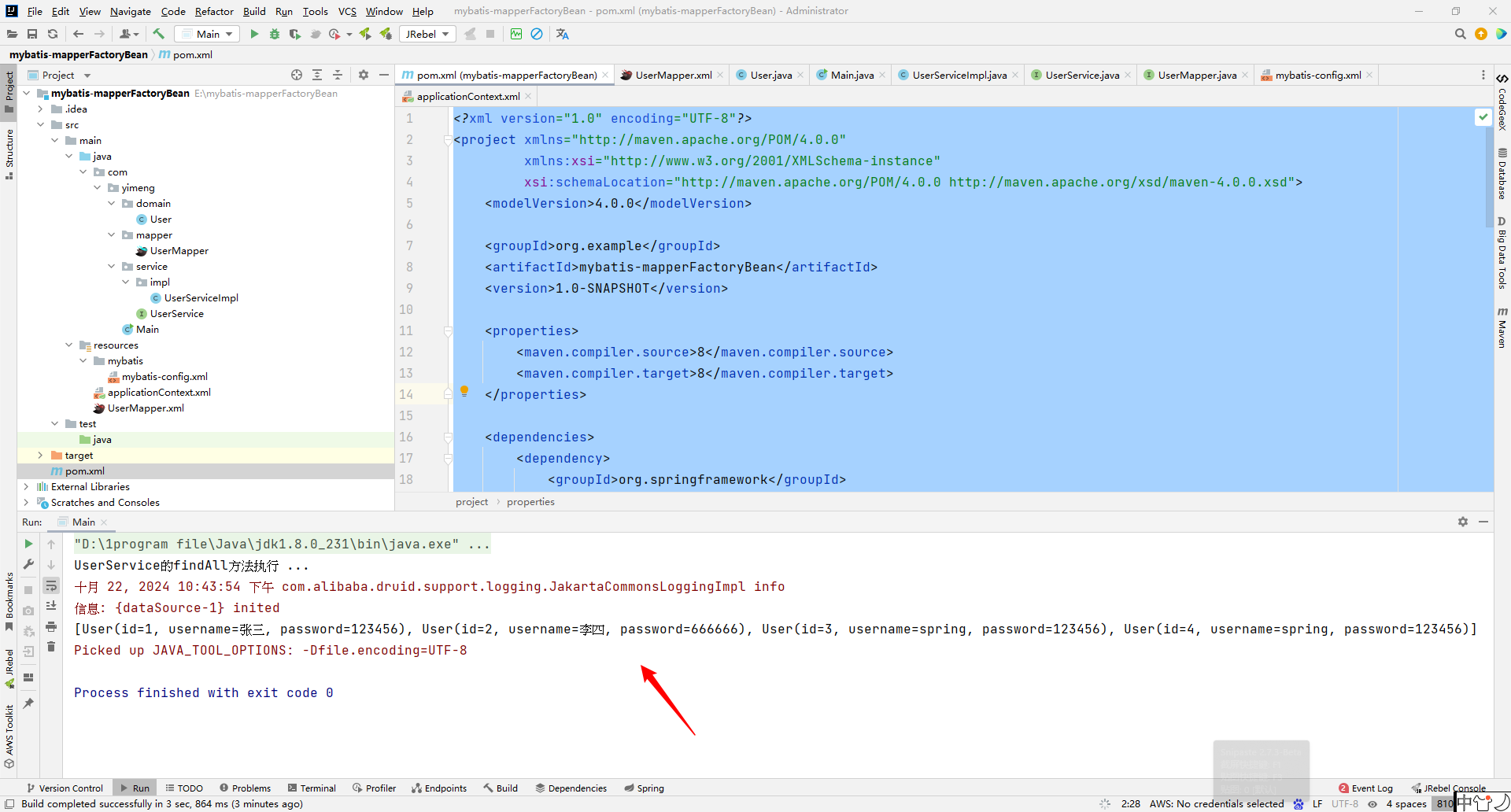Viewport: 1511px width, 812px height.
Task: Synchronize files using reload icon
Action: (x=53, y=34)
